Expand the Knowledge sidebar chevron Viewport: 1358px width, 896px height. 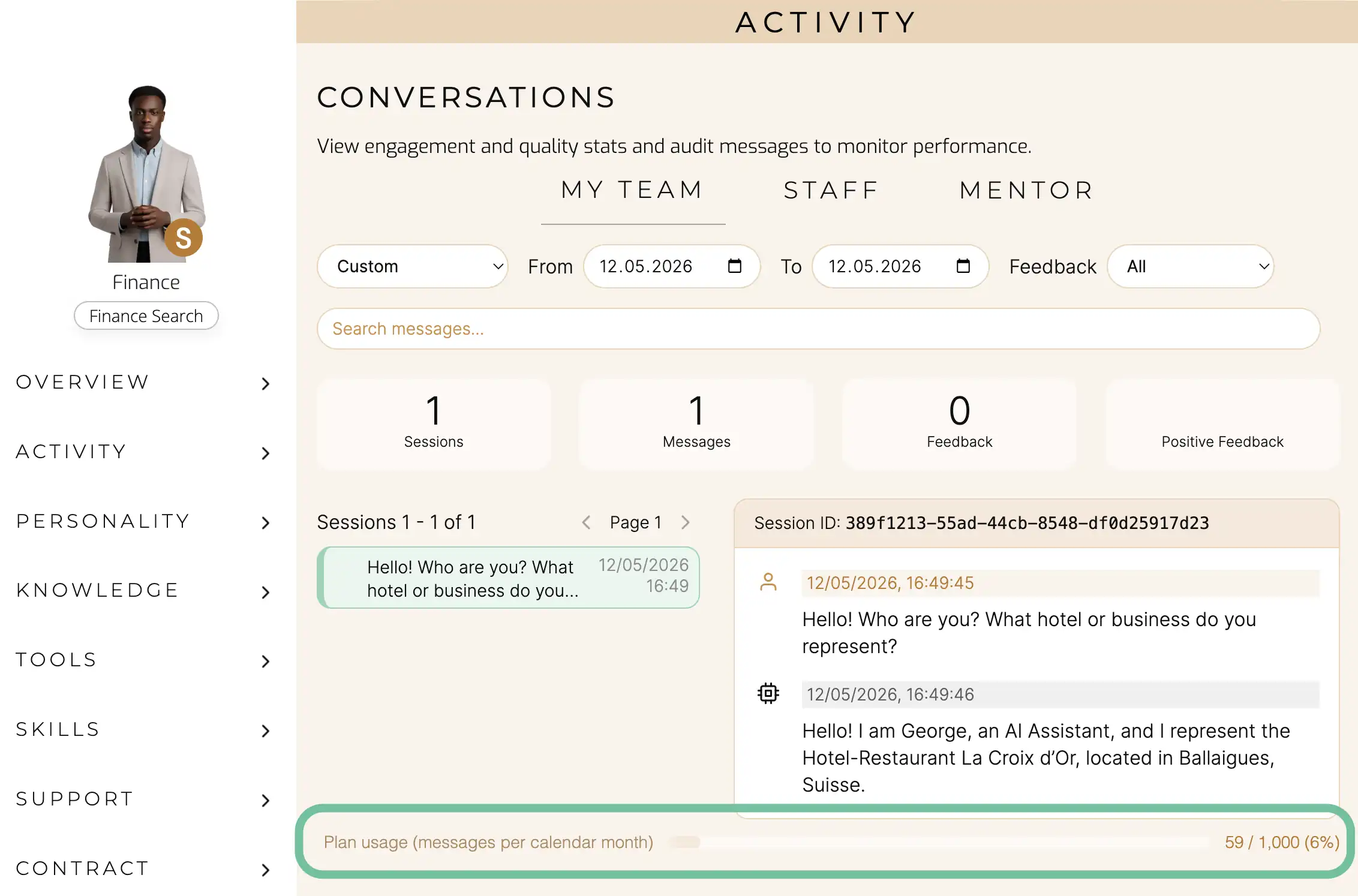(266, 593)
